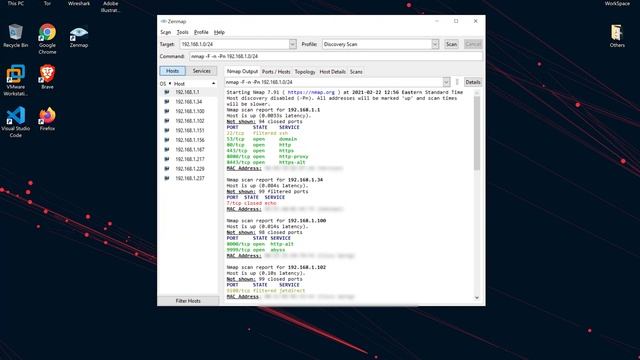Click in the Target input field
Screen dimensions: 640x360
[234, 44]
